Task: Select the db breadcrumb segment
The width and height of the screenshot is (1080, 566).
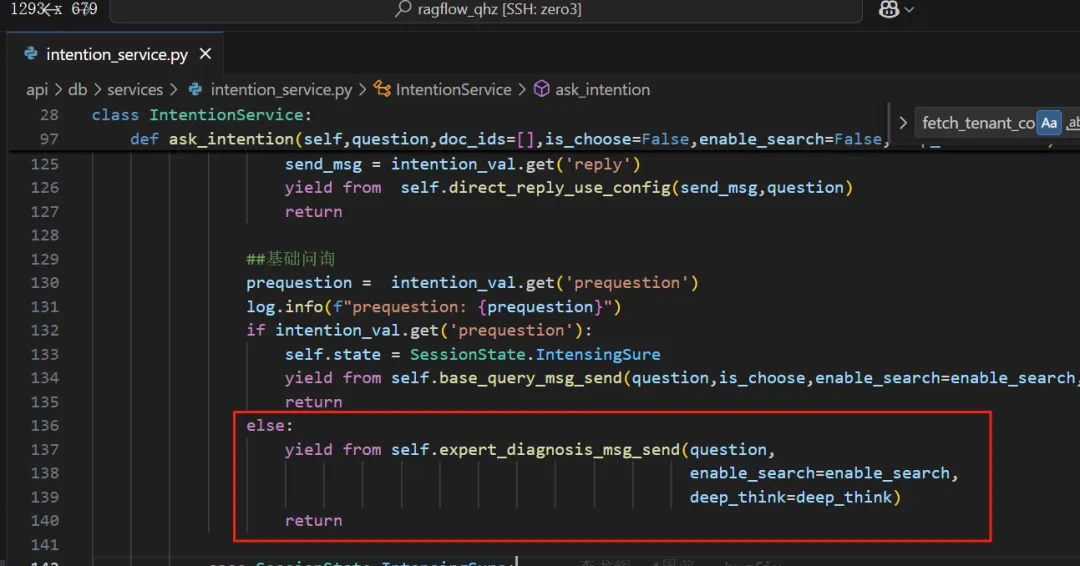Action: pos(77,90)
